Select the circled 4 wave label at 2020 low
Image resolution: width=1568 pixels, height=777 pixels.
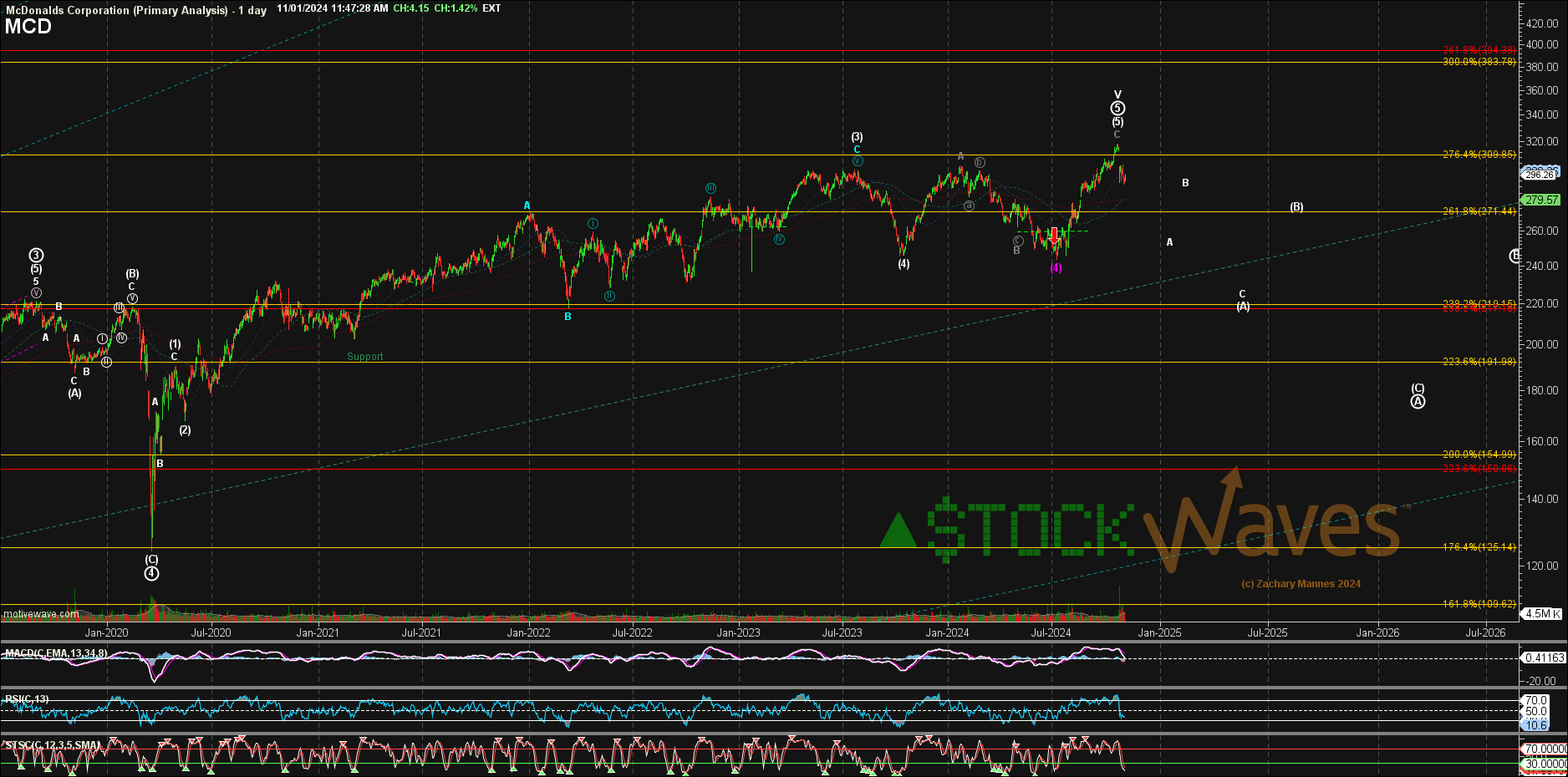click(151, 573)
